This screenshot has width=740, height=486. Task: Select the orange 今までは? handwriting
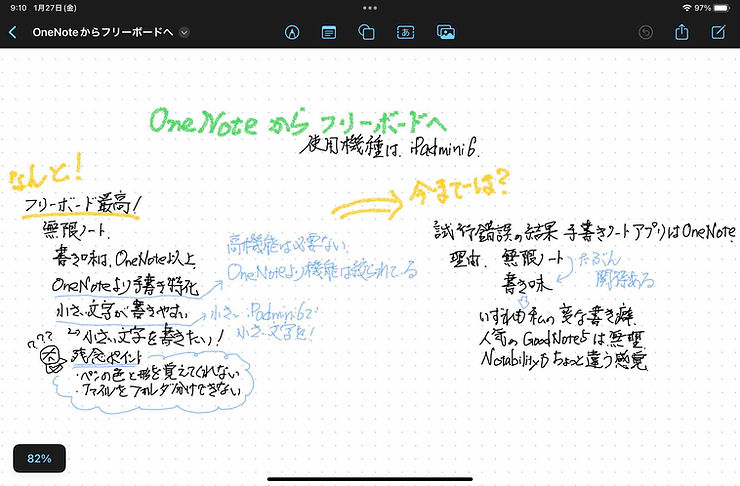459,187
